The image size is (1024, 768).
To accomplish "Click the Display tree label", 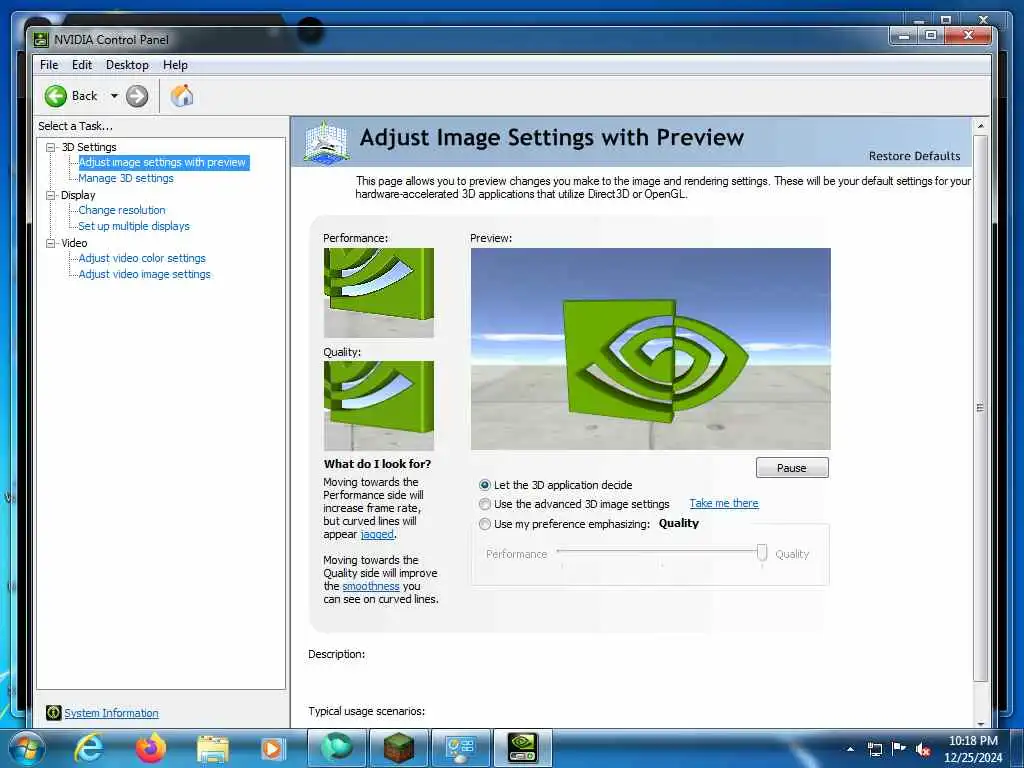I will [x=78, y=195].
